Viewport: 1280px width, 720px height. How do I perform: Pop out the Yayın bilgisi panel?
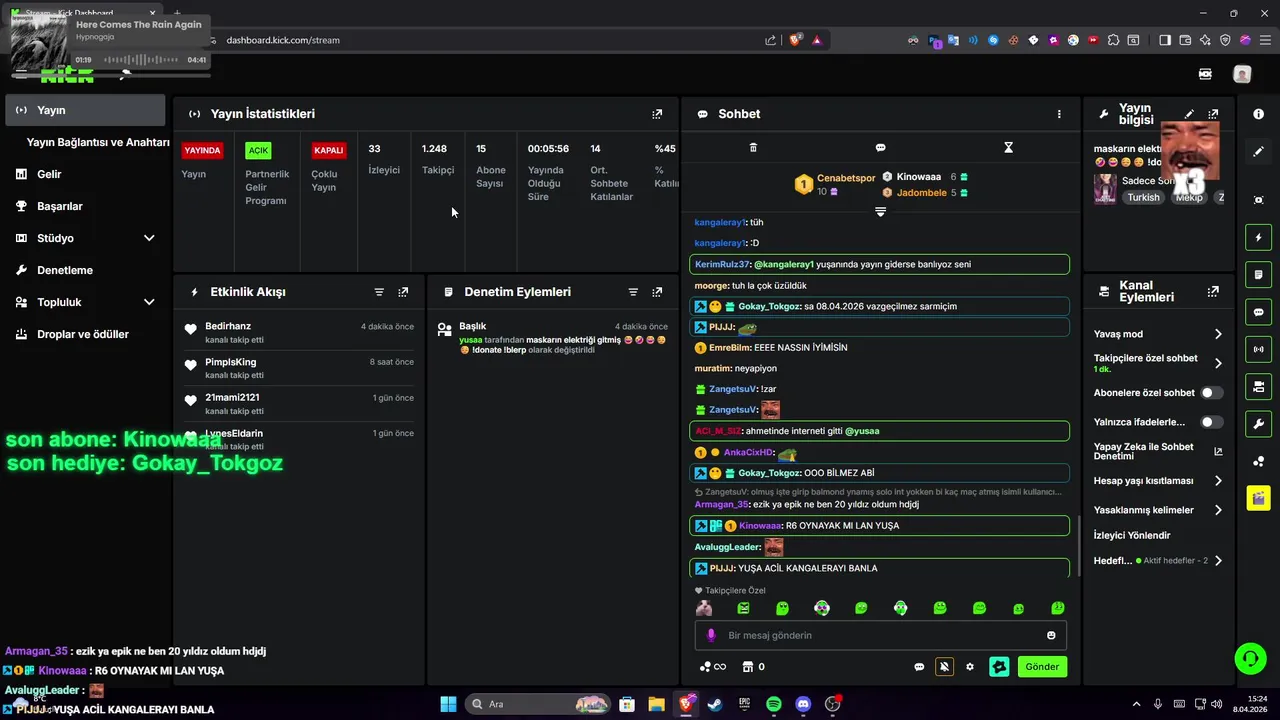(x=1213, y=114)
